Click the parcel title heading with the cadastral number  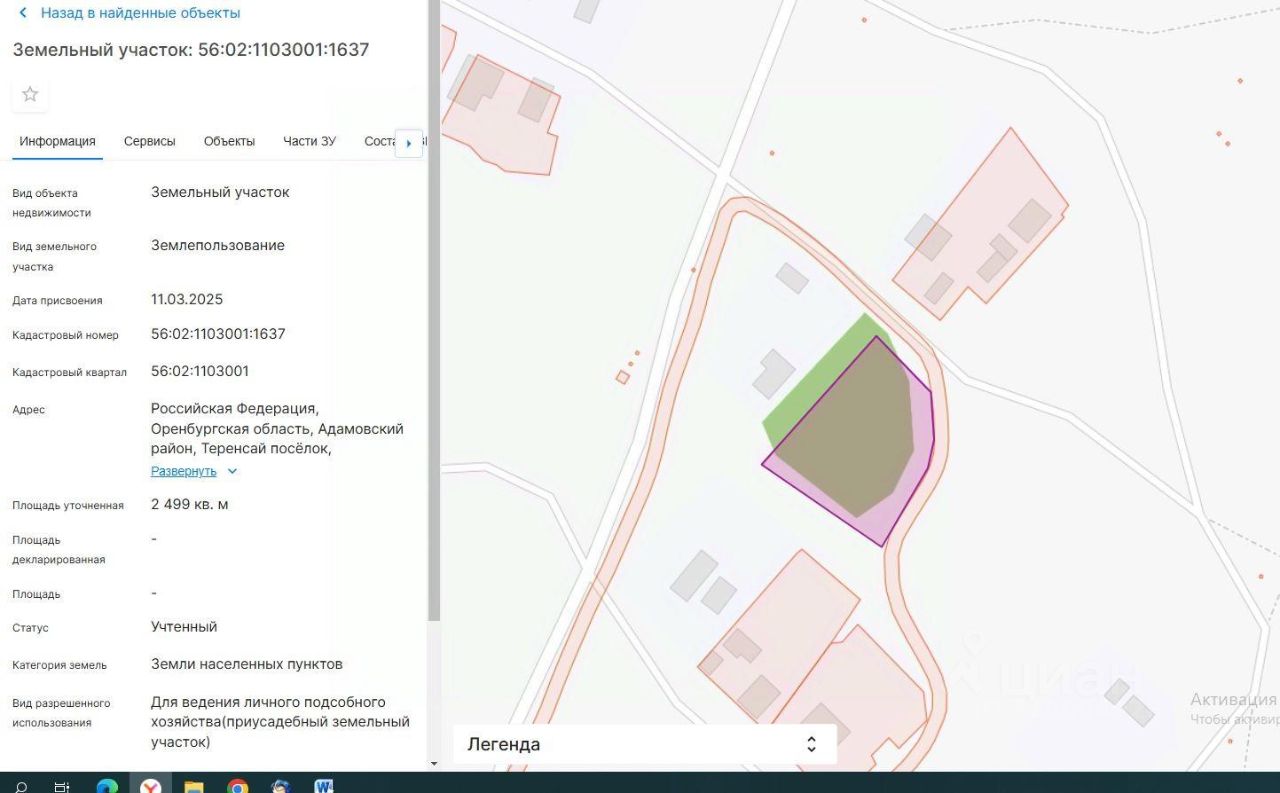point(191,49)
